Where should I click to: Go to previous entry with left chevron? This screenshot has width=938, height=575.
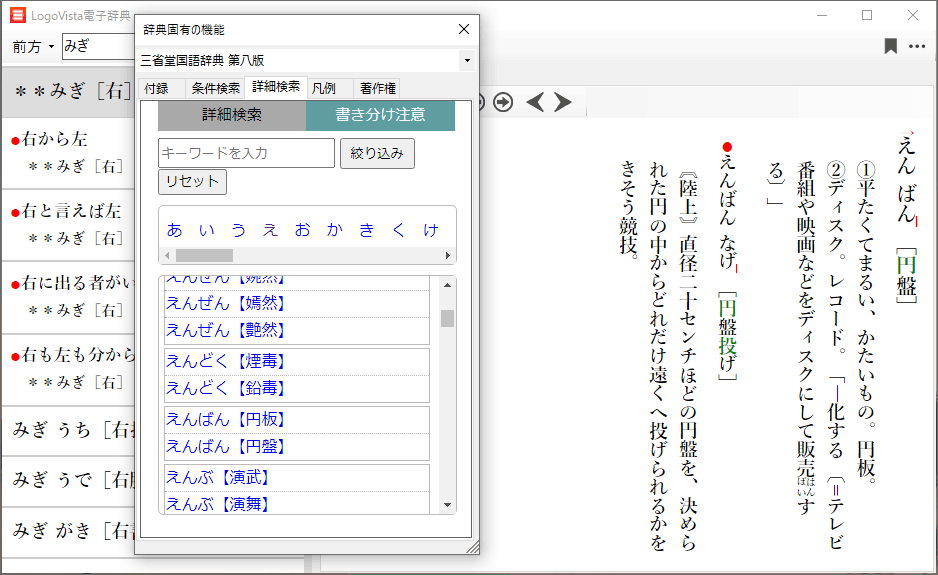pos(536,101)
